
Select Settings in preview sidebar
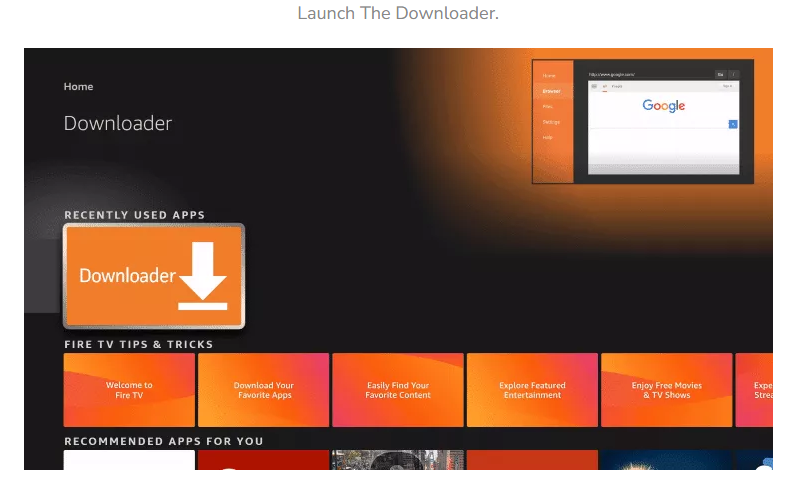click(551, 122)
